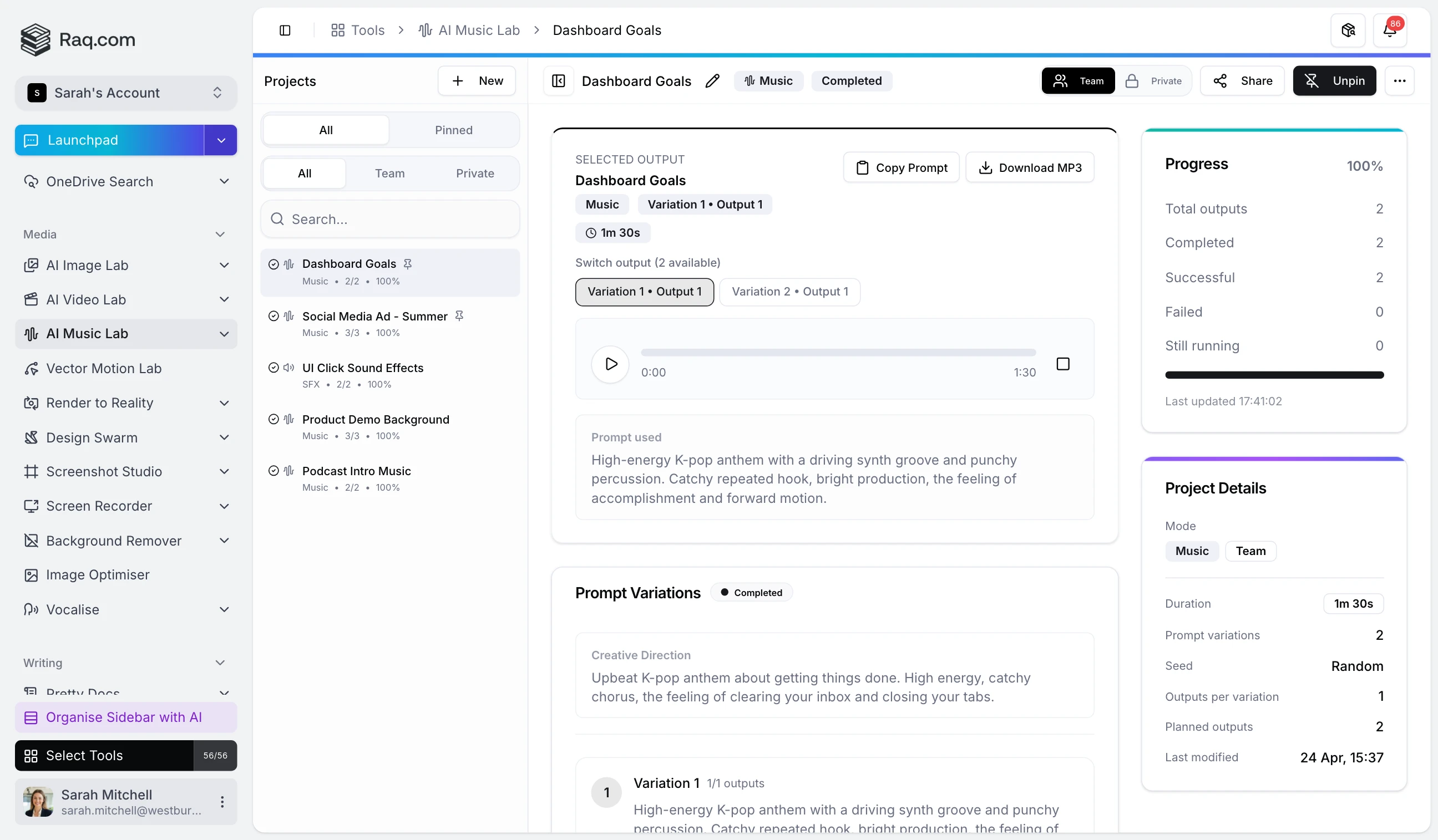Viewport: 1438px width, 840px height.
Task: Open Sarah's Account switcher dropdown
Action: tap(125, 93)
